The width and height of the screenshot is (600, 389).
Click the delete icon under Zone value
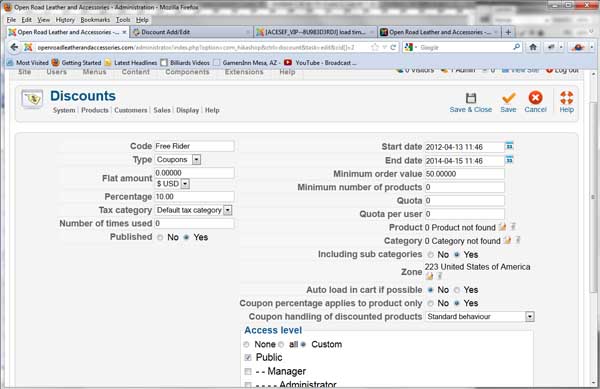point(439,276)
